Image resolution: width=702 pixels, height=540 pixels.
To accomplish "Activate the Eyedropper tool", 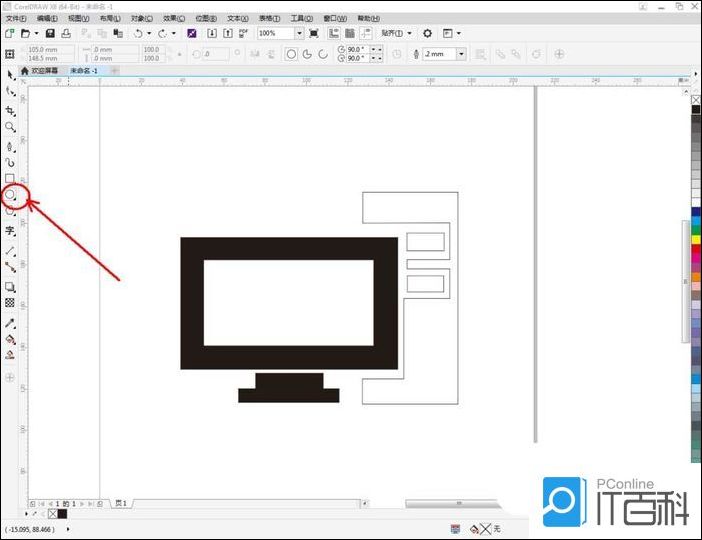I will pos(10,323).
